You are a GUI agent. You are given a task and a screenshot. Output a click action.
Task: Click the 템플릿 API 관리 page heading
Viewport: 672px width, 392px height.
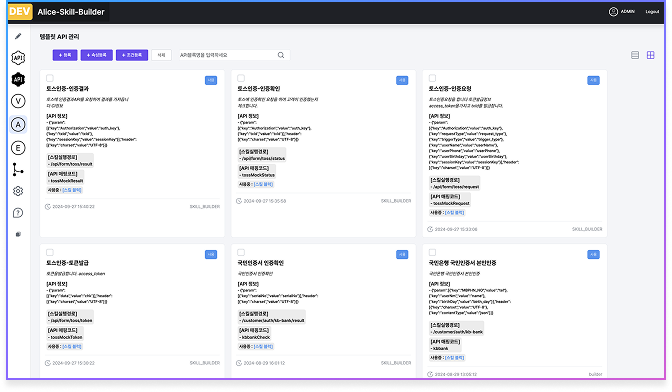[x=59, y=37]
